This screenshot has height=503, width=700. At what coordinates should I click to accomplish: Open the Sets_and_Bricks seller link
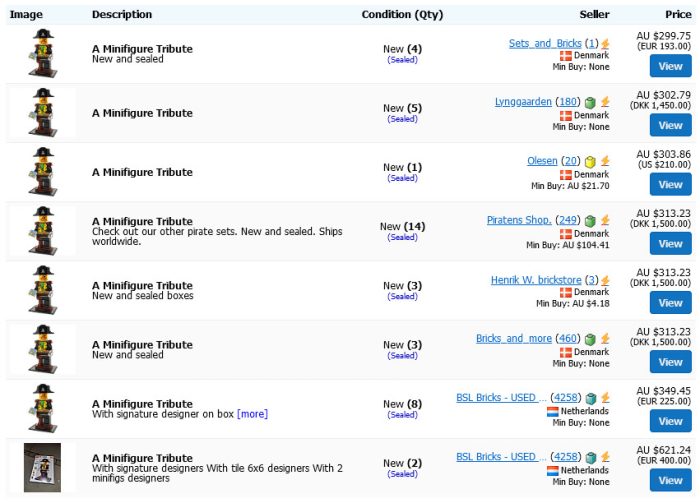pos(545,44)
